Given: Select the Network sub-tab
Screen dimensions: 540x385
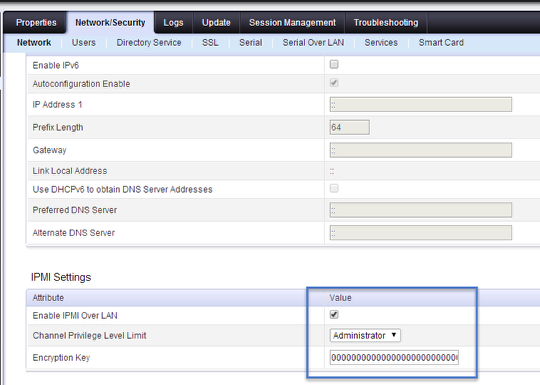Looking at the screenshot, I should [34, 43].
